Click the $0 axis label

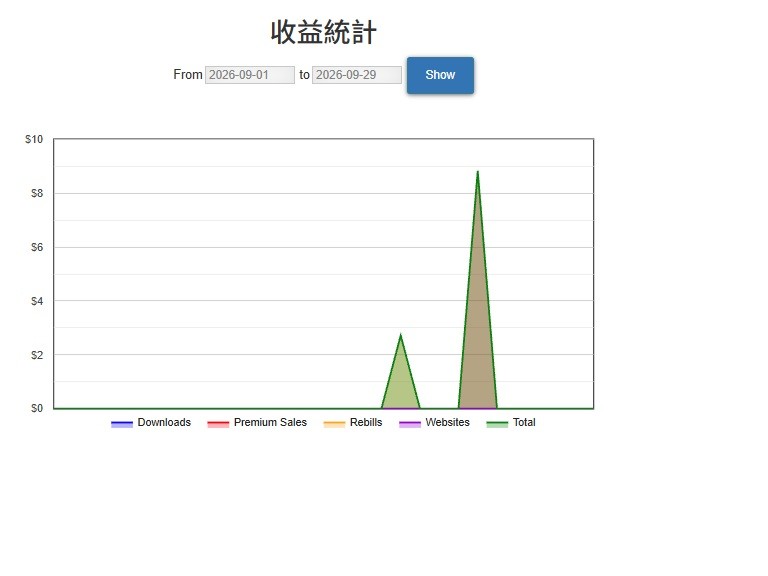tap(37, 408)
